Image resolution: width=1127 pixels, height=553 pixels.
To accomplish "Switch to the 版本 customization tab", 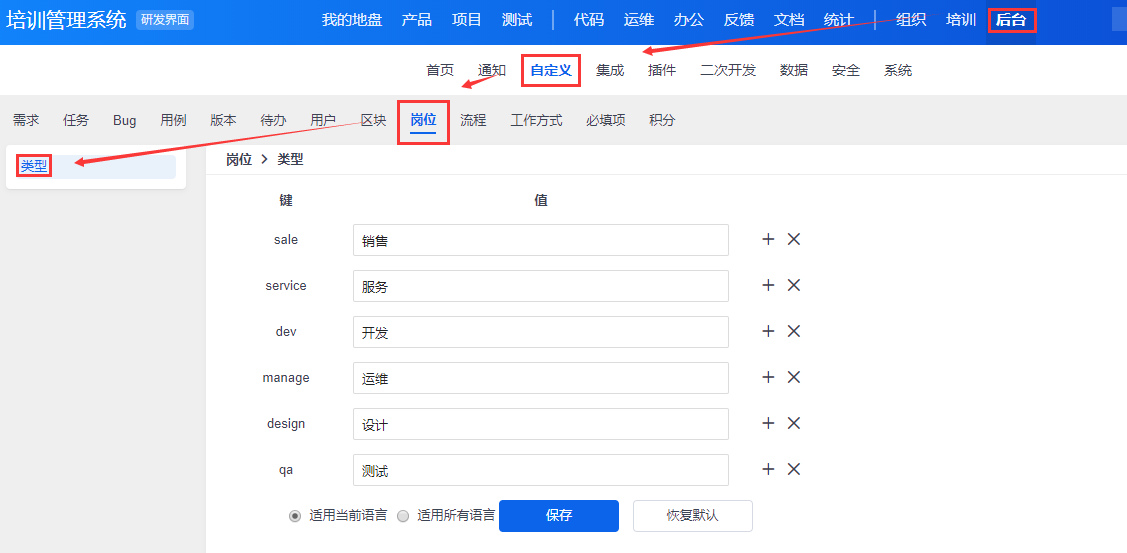I will (x=223, y=120).
